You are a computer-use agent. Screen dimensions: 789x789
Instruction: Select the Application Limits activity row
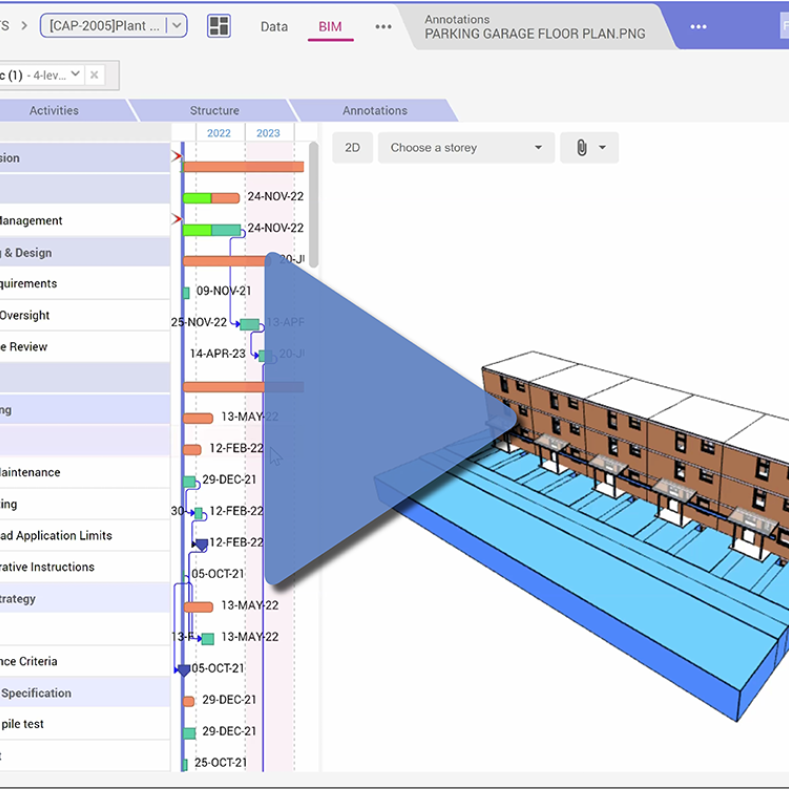(85, 535)
